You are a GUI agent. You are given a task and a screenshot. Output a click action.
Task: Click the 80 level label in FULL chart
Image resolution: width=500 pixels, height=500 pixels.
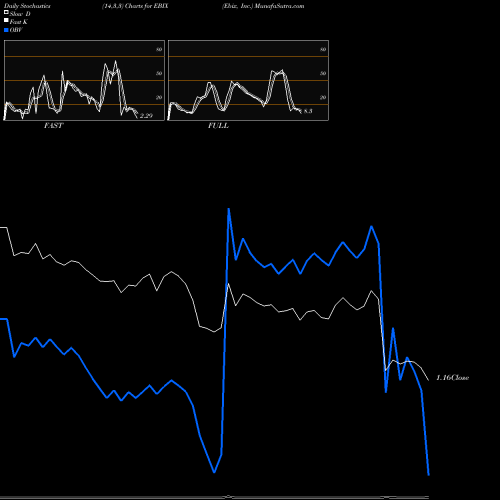(x=323, y=49)
